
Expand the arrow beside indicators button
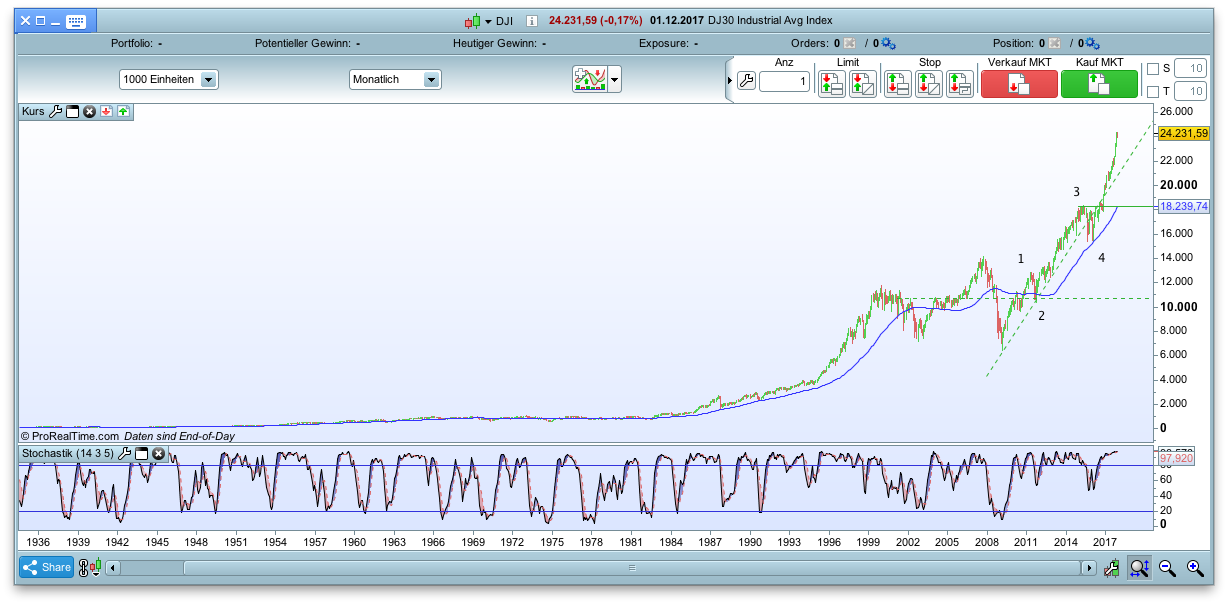point(615,80)
